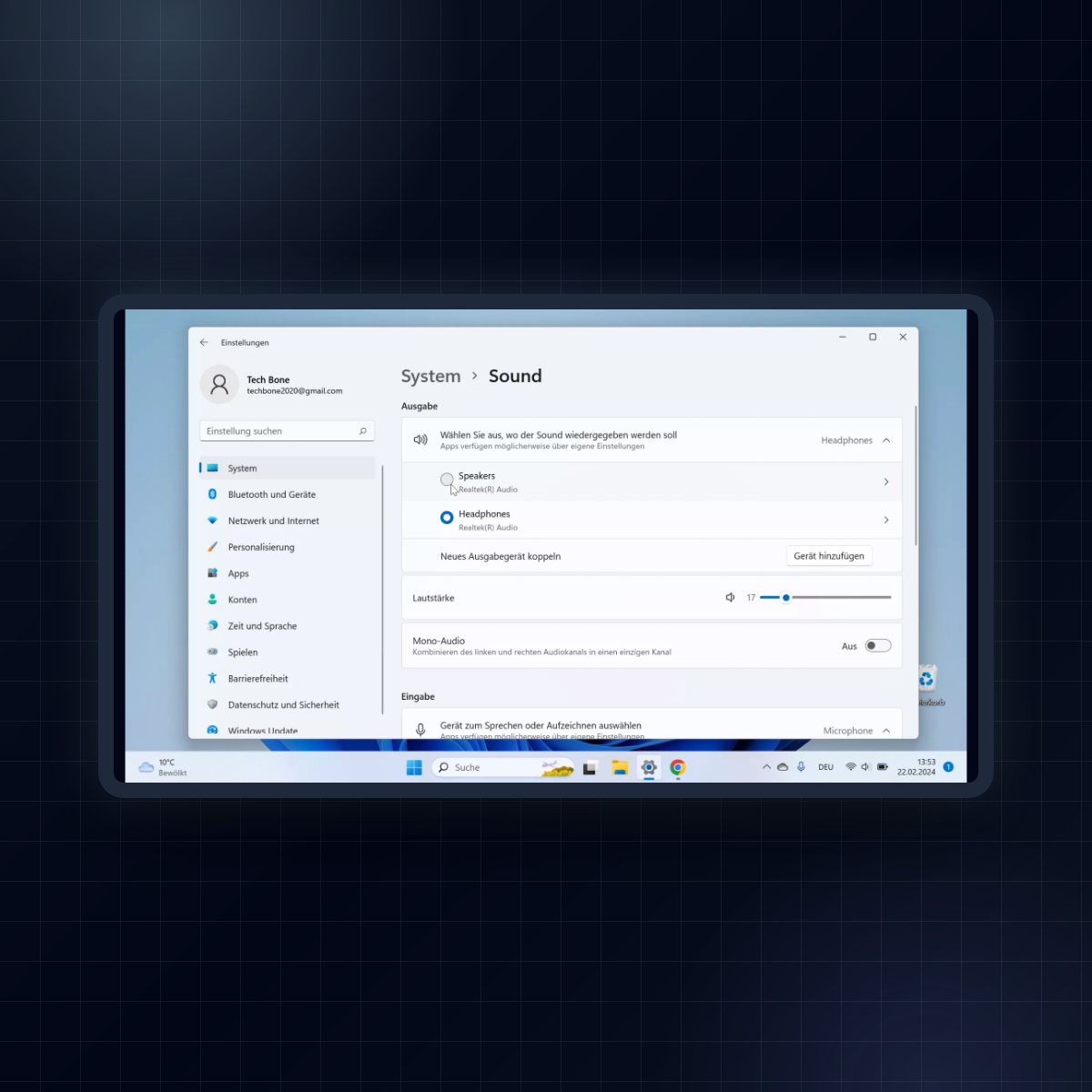
Task: Open the clock showing 13:53
Action: tap(916, 767)
